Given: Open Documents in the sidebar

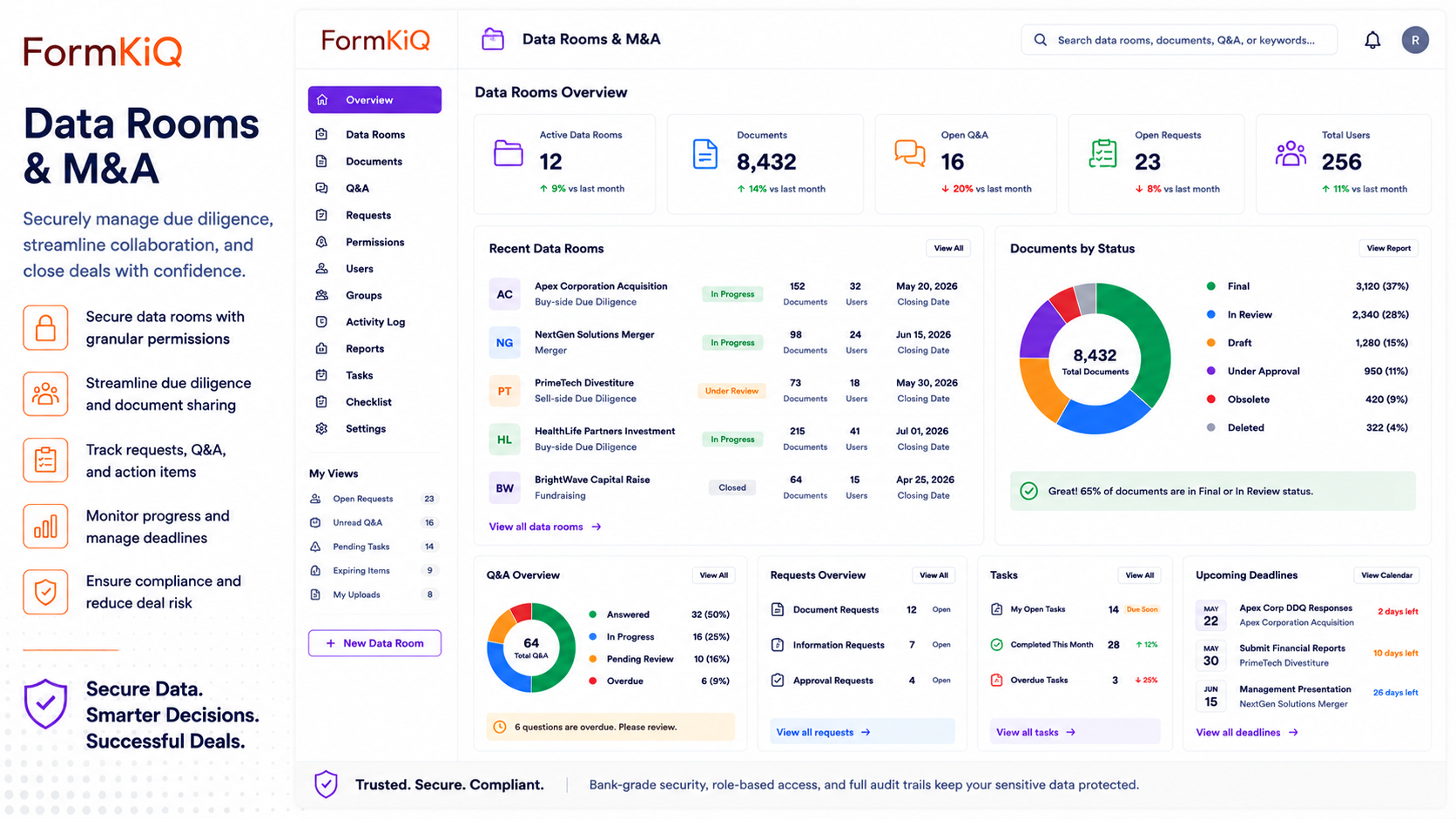Looking at the screenshot, I should (374, 162).
